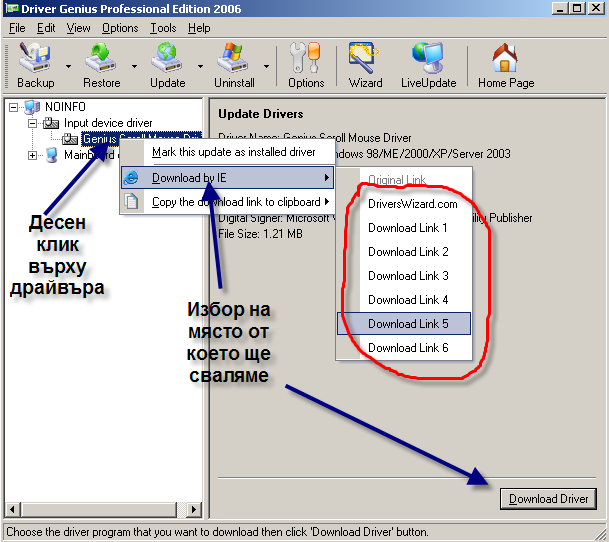Click the status bar hint message
Viewport: 609px width, 542px height.
217,532
